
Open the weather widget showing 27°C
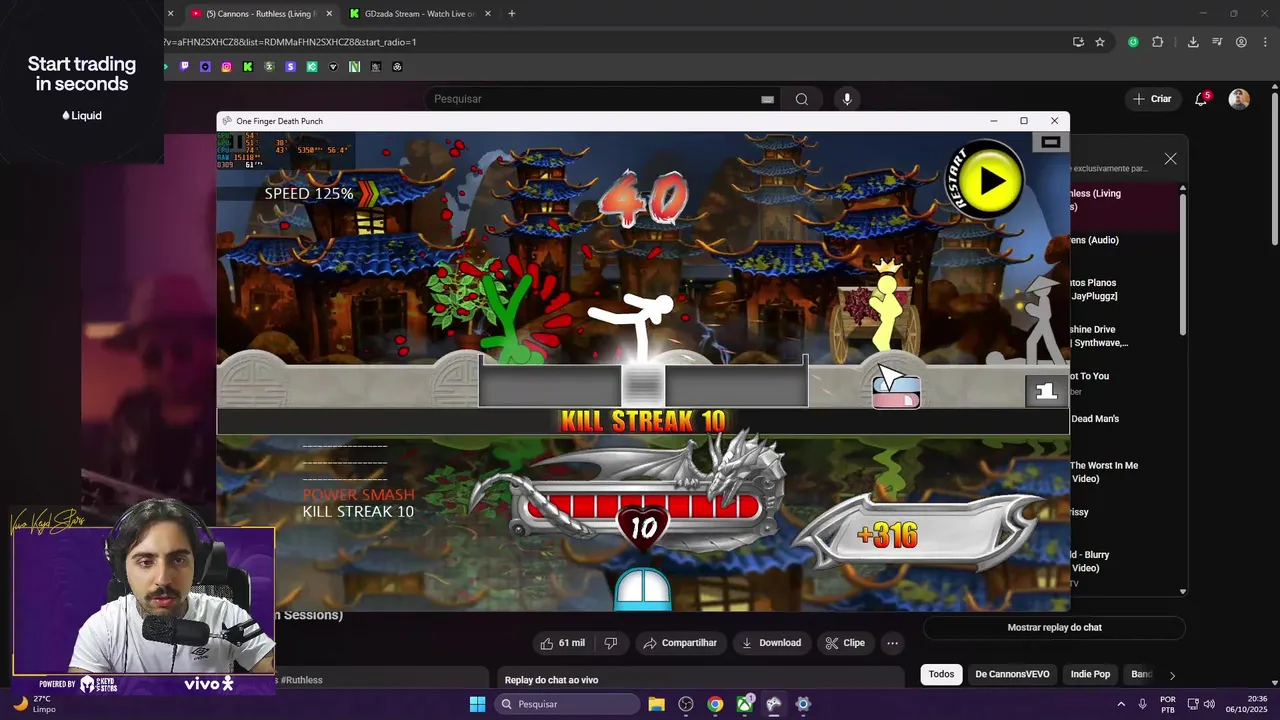pyautogui.click(x=34, y=704)
